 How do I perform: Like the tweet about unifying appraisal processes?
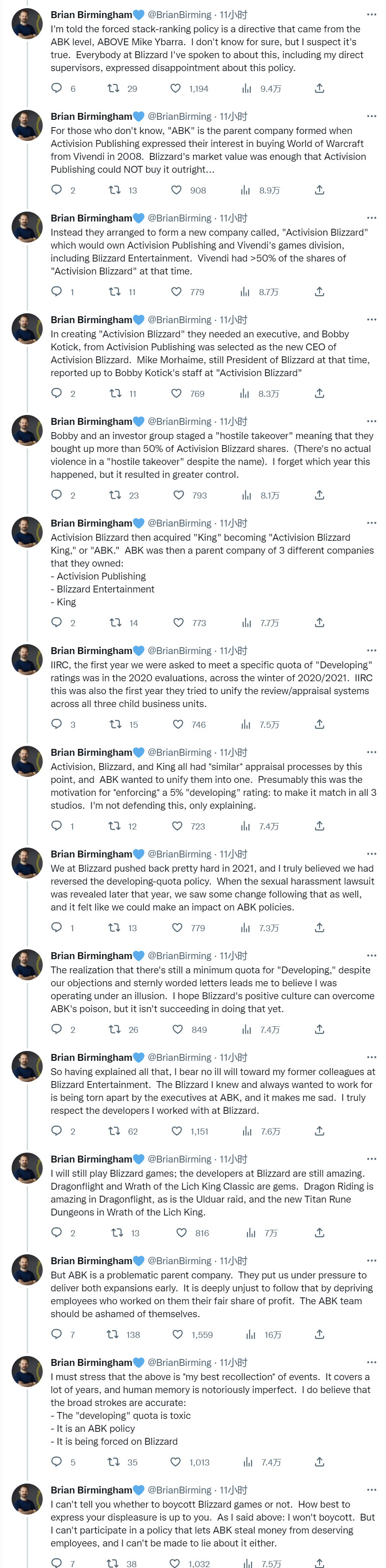(x=177, y=826)
